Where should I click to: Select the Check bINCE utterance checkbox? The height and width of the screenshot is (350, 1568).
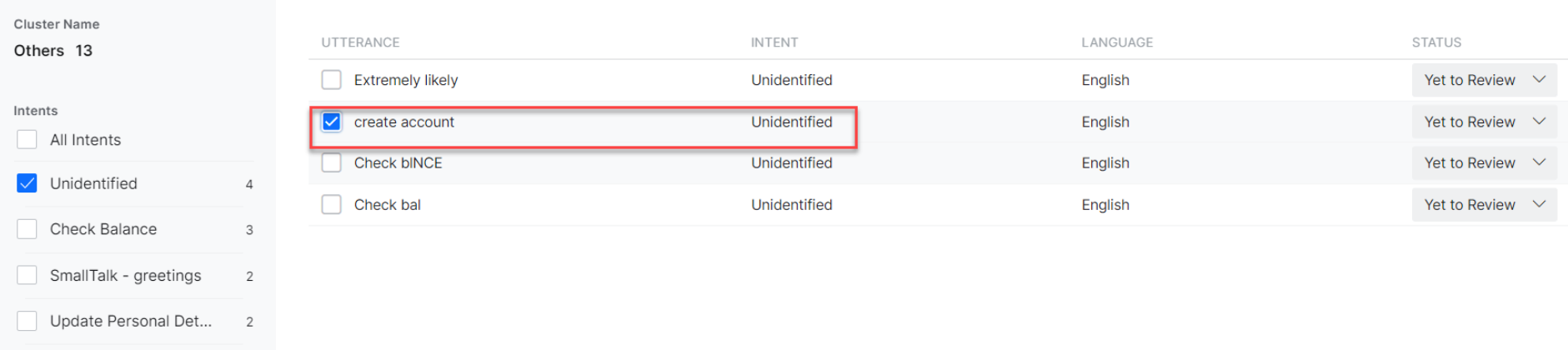[332, 162]
